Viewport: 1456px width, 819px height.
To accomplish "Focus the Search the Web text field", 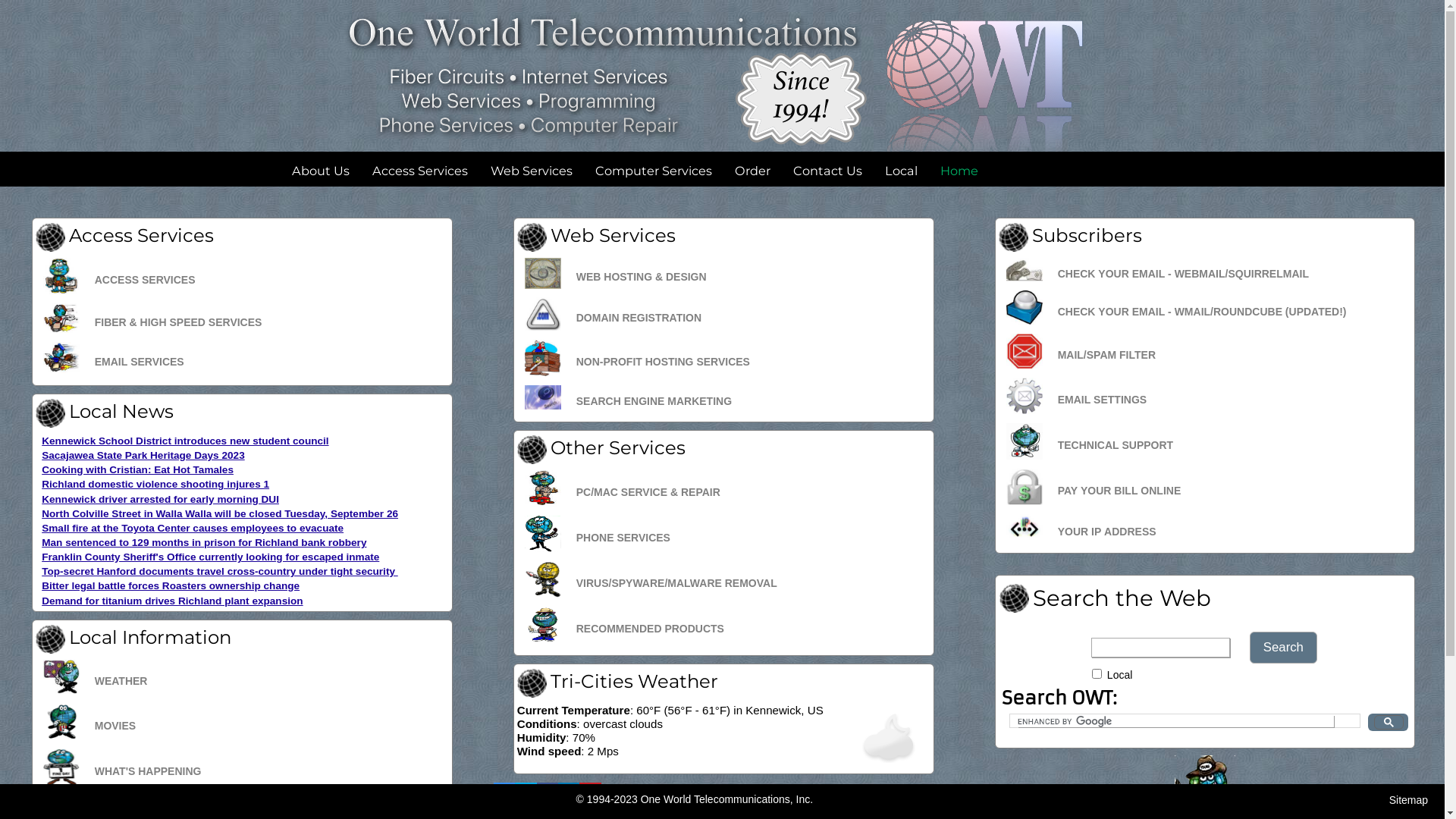I will tap(1160, 648).
